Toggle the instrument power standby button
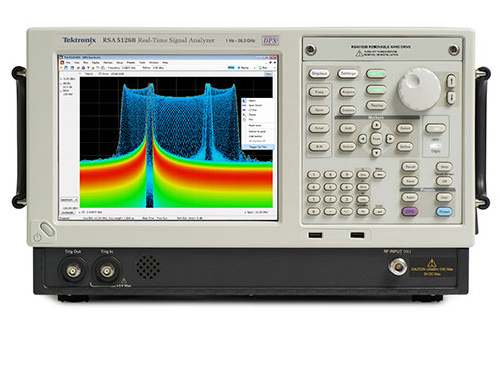Viewport: 500px width, 370px height. pos(47,230)
